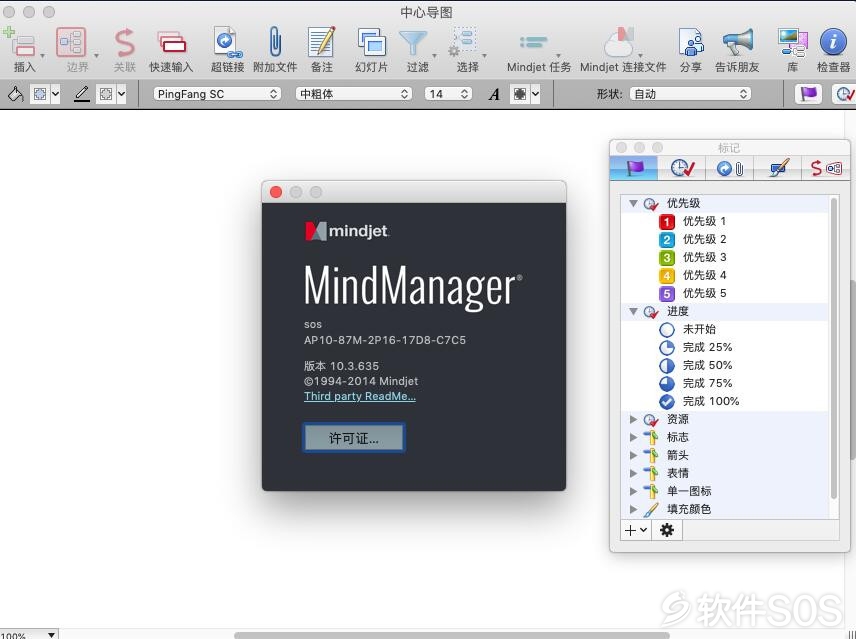Open Slides (幻灯片) view

tap(371, 43)
